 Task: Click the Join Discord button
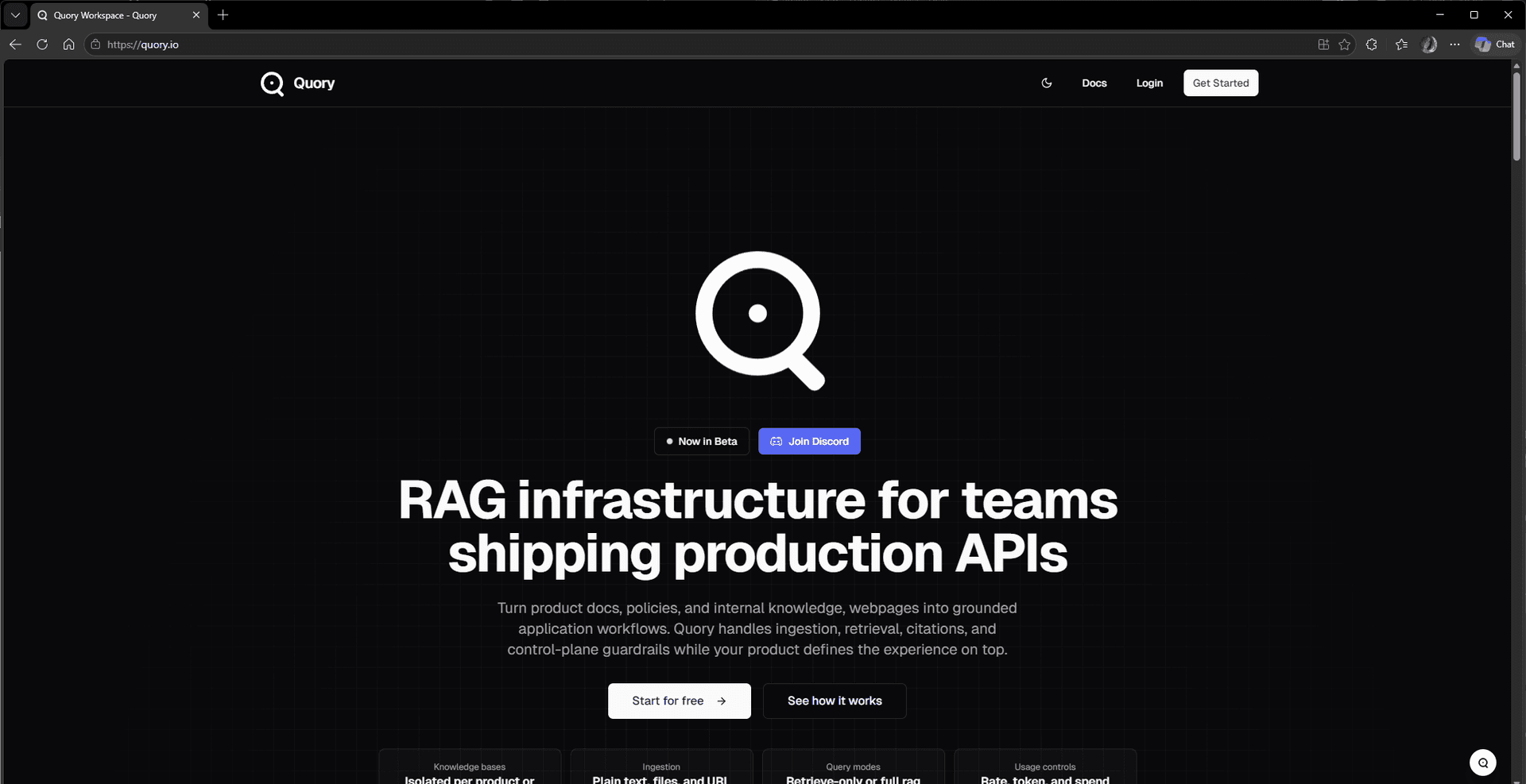809,442
